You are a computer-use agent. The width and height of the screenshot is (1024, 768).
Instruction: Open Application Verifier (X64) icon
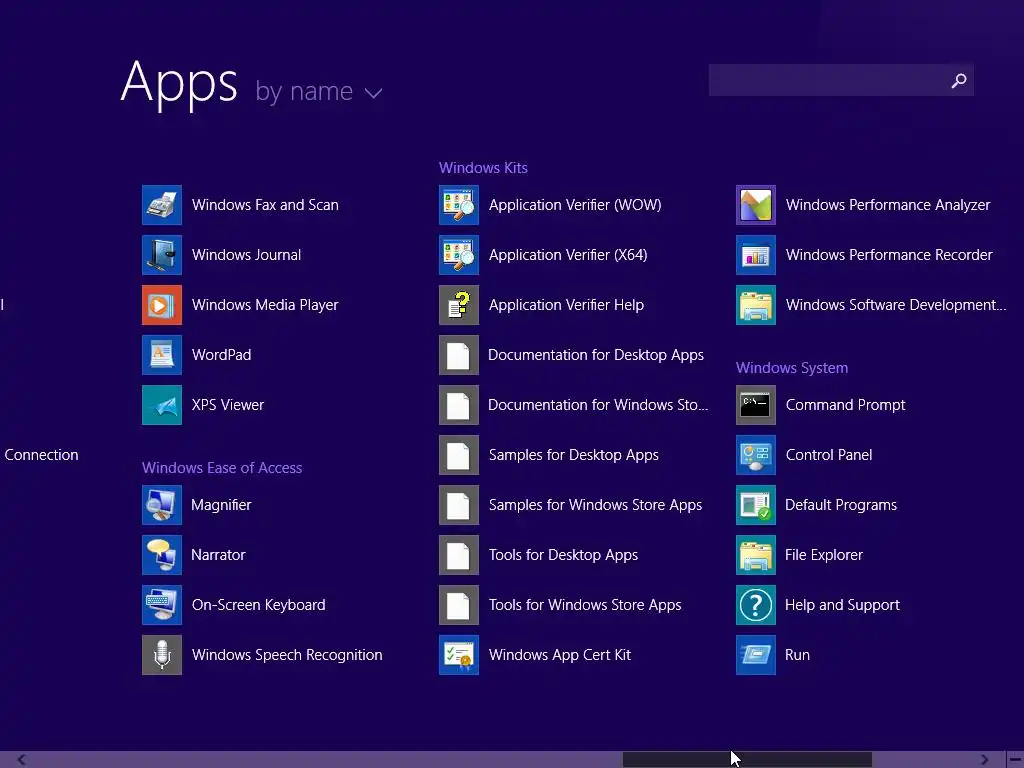459,255
